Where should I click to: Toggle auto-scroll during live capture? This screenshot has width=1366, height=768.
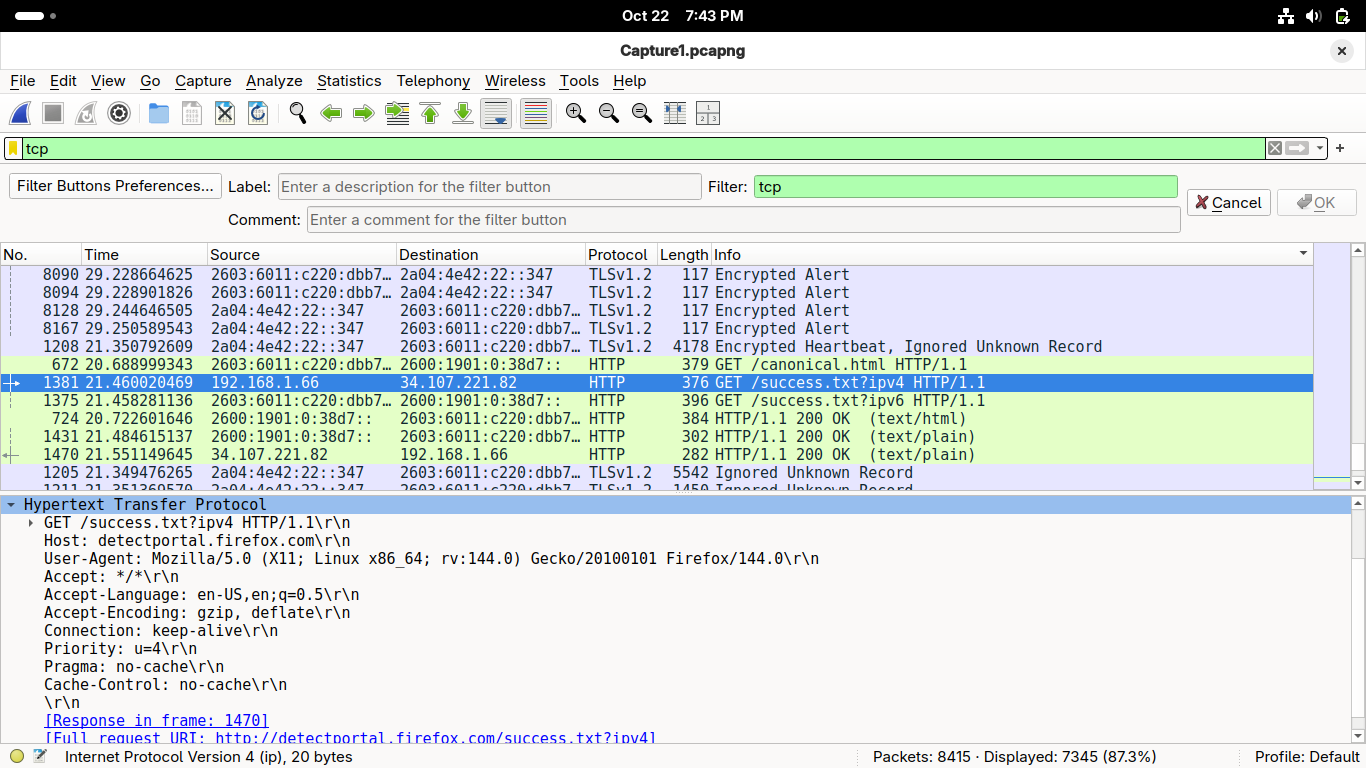(x=496, y=114)
